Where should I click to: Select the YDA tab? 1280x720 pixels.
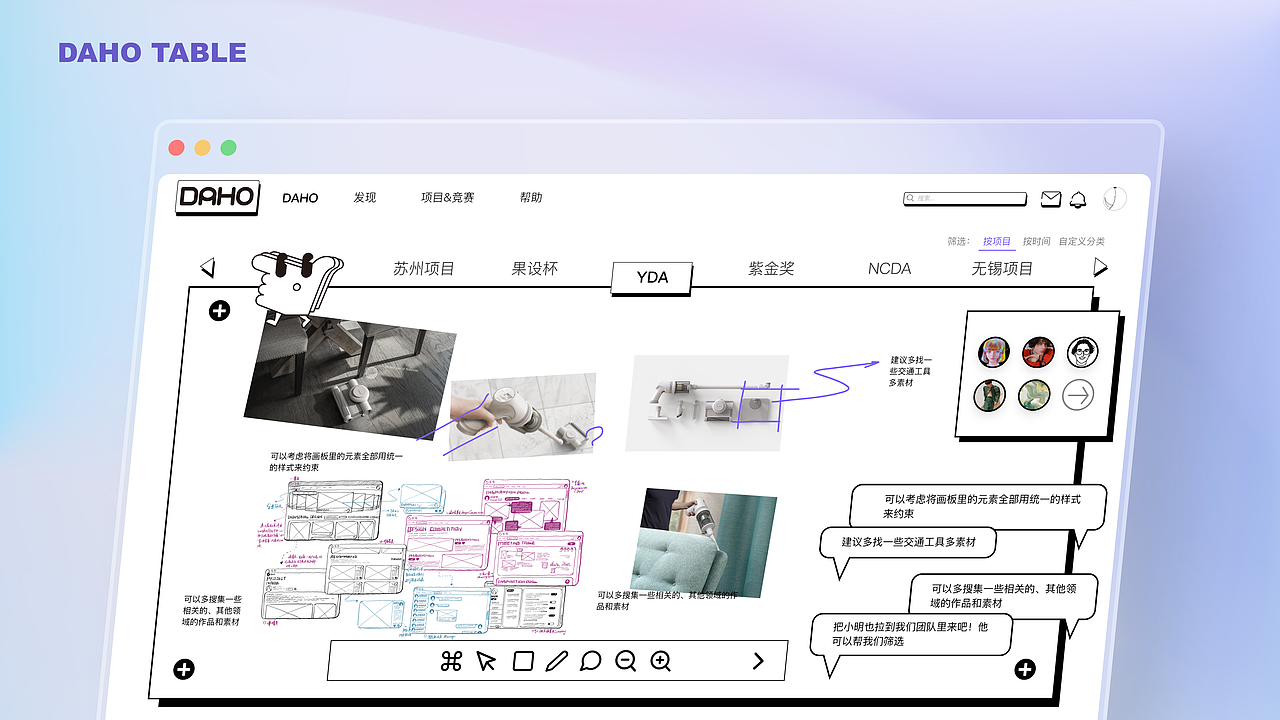click(x=652, y=277)
